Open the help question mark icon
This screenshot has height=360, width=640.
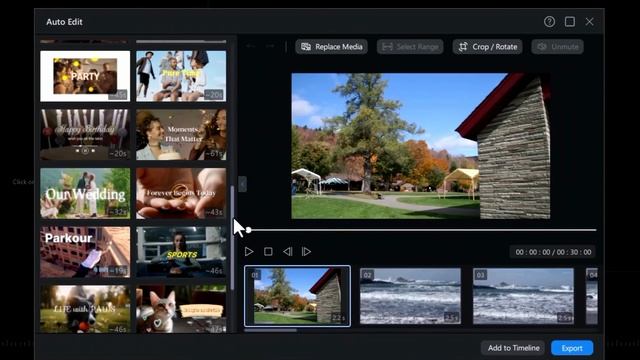pyautogui.click(x=549, y=22)
